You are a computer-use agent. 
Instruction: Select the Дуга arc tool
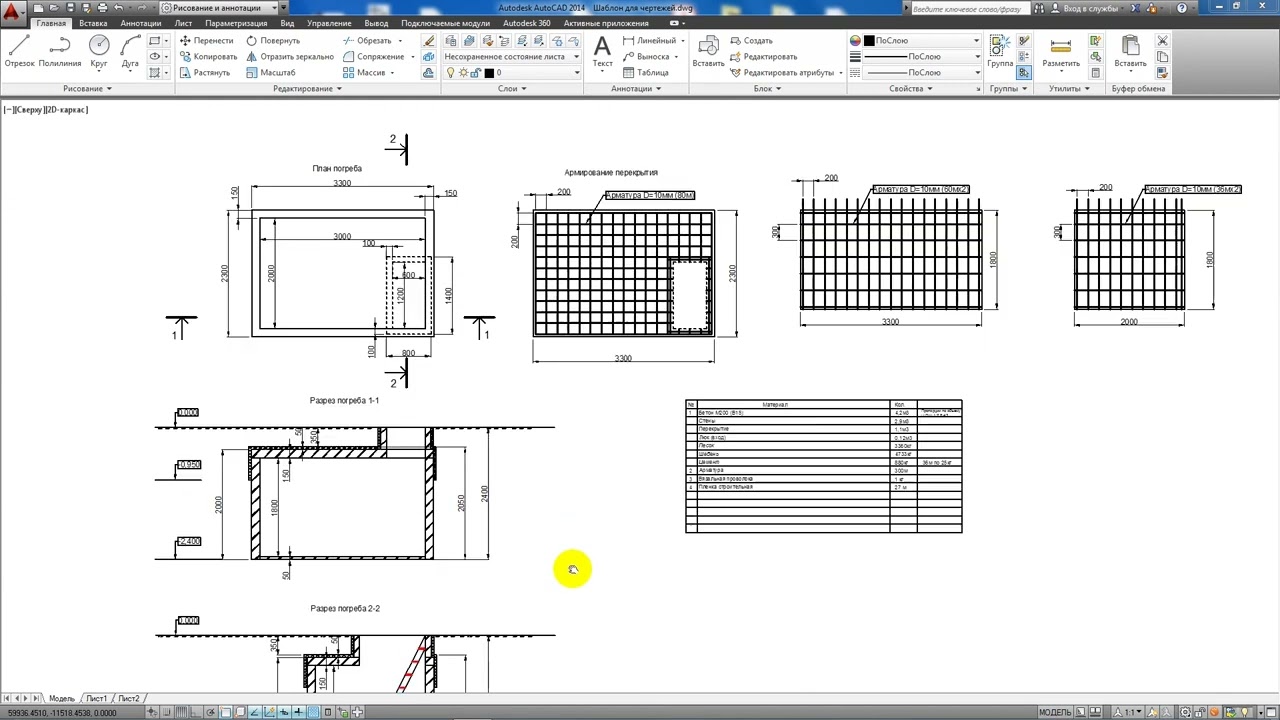coord(131,52)
